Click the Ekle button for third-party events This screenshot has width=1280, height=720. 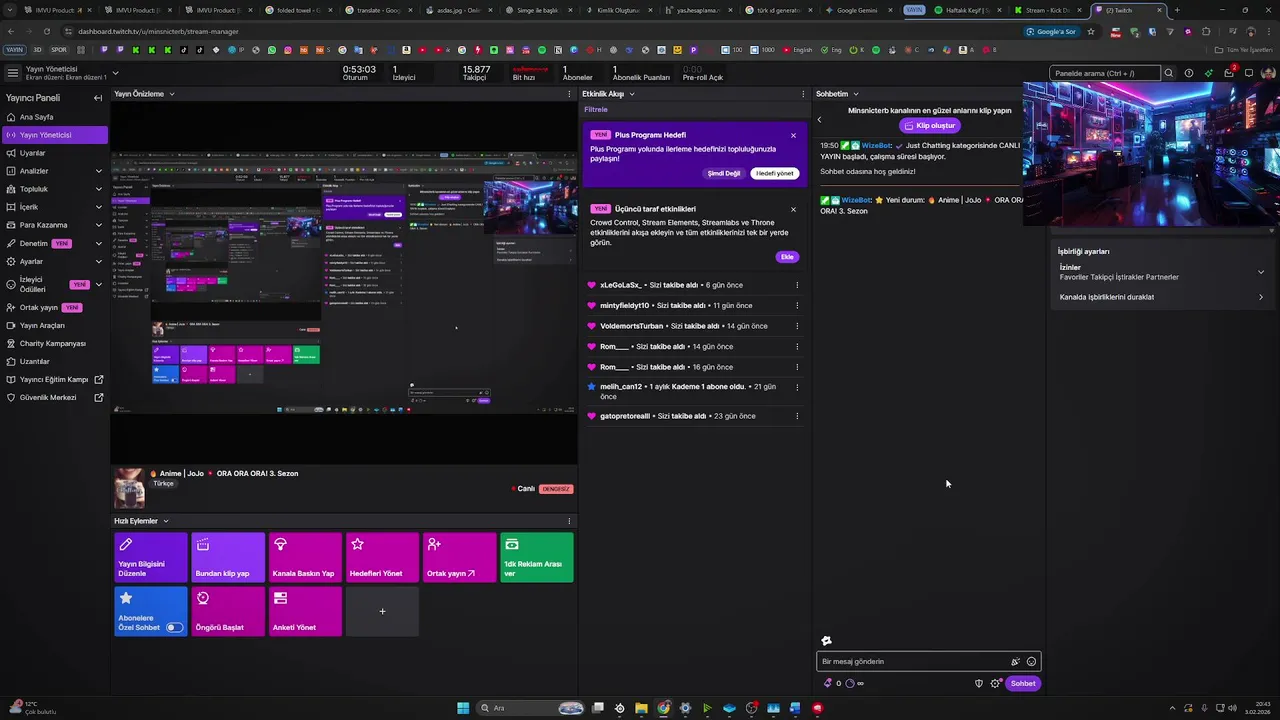(787, 257)
